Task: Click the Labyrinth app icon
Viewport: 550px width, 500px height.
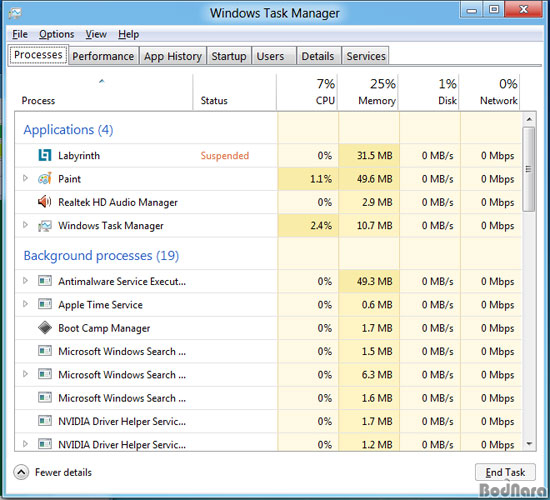Action: pyautogui.click(x=45, y=155)
